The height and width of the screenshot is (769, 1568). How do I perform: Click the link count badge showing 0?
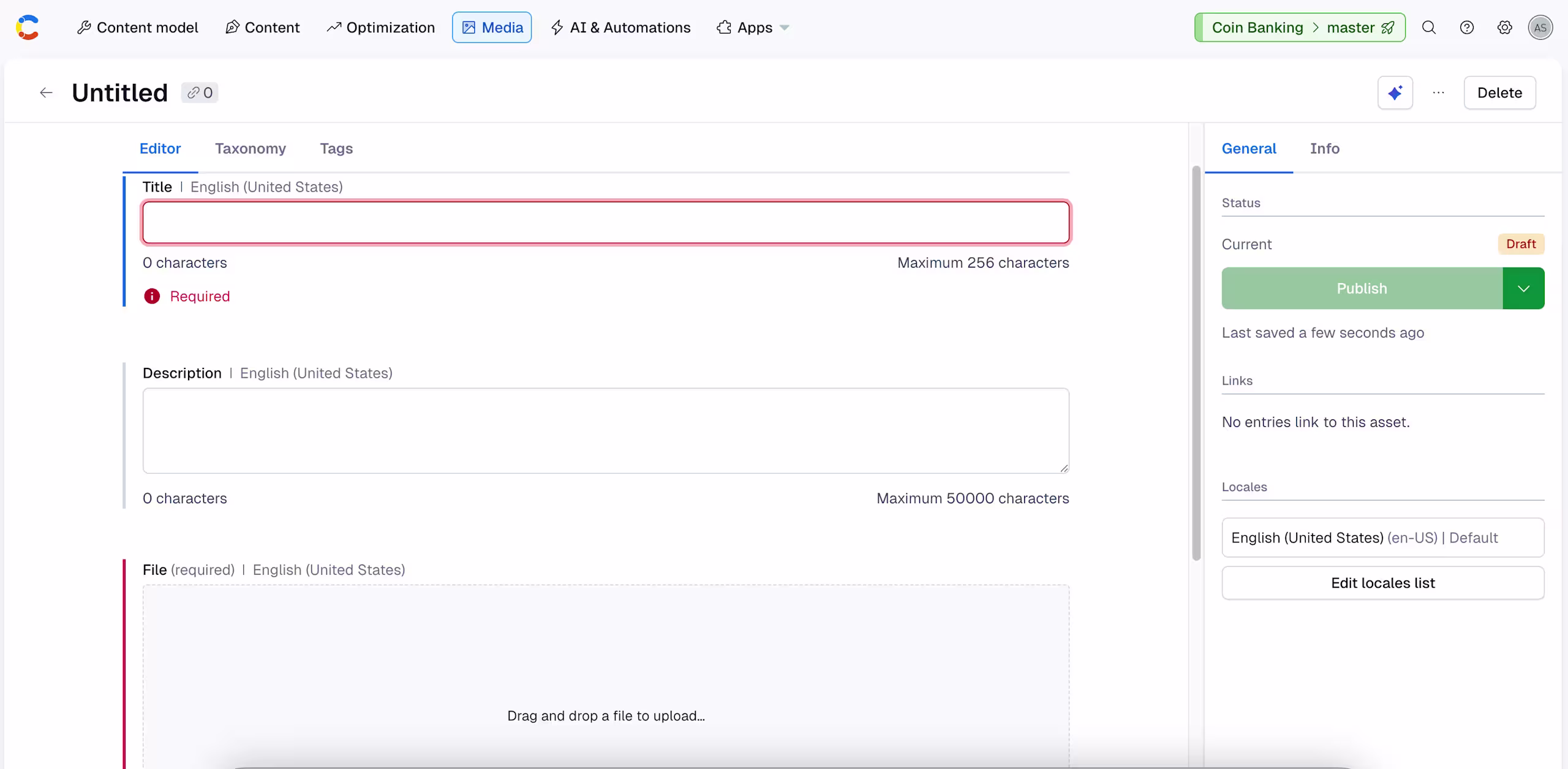200,92
